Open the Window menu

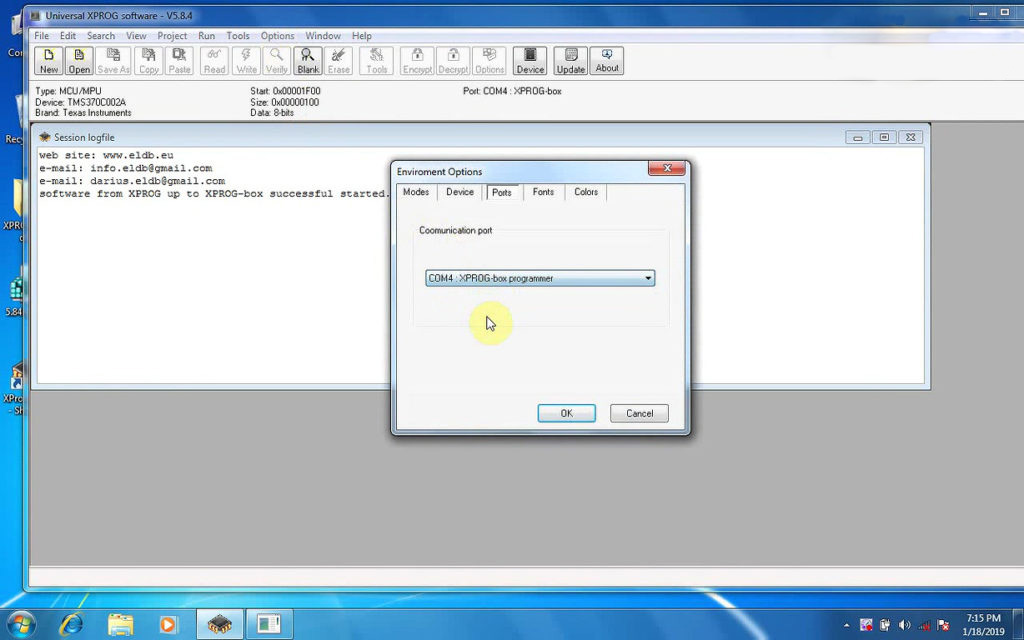323,36
